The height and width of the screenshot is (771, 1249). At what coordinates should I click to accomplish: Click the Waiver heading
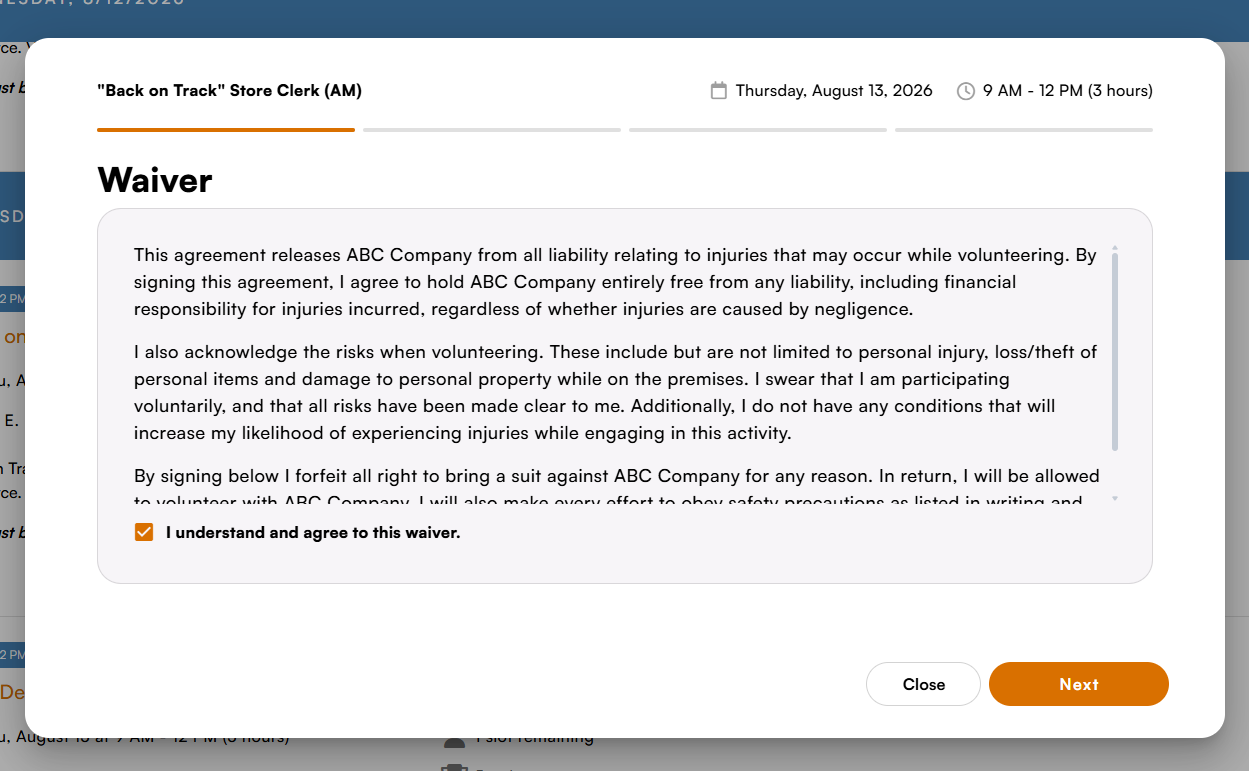[x=155, y=180]
